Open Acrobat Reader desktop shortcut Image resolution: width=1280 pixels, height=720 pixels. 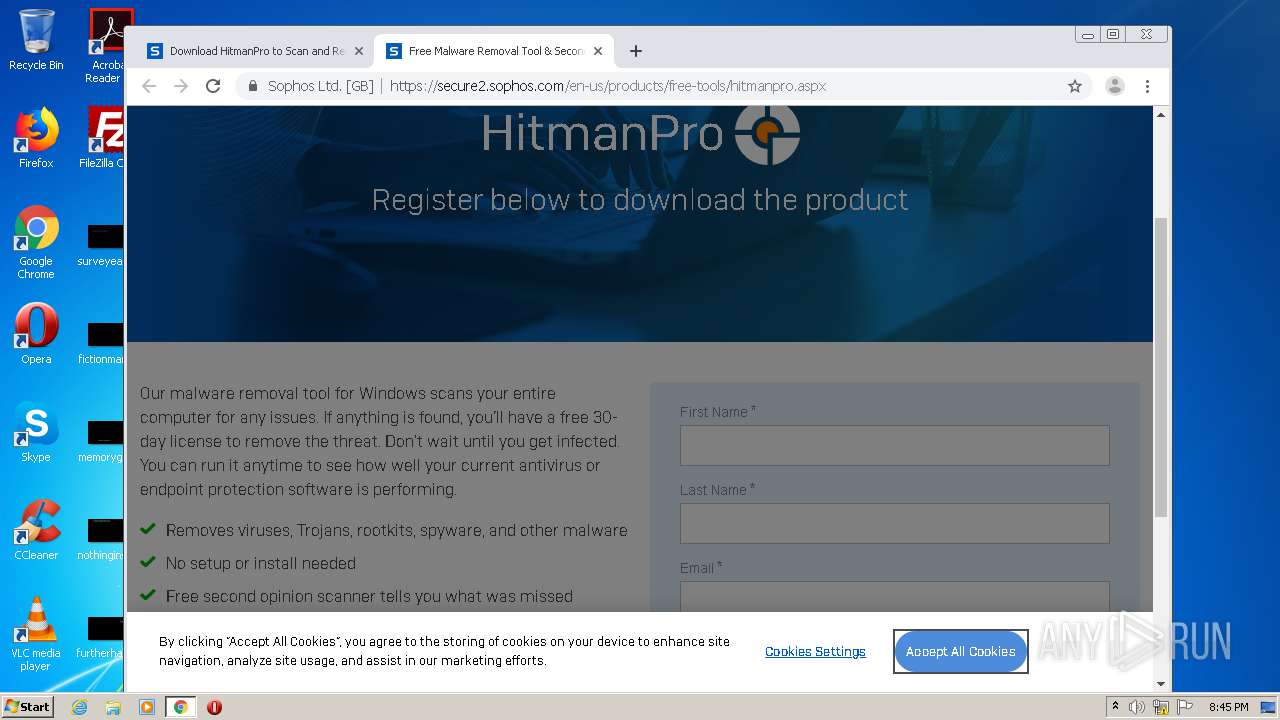106,45
